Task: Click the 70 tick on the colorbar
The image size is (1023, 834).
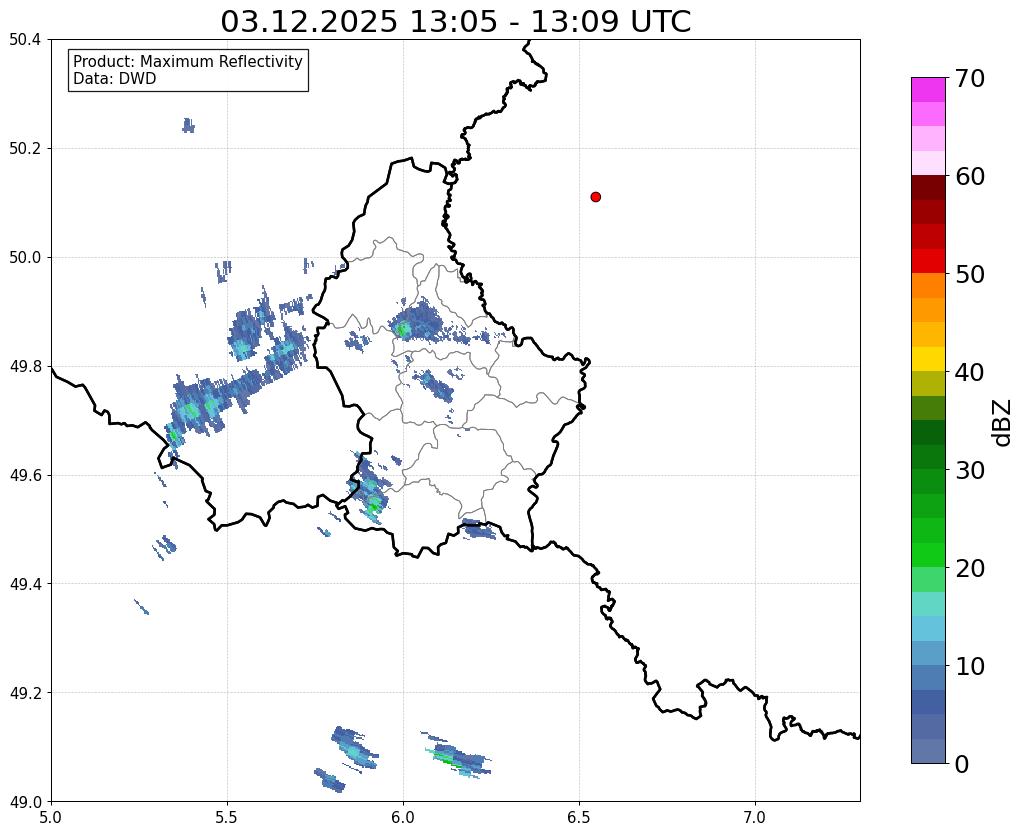Action: (x=970, y=78)
